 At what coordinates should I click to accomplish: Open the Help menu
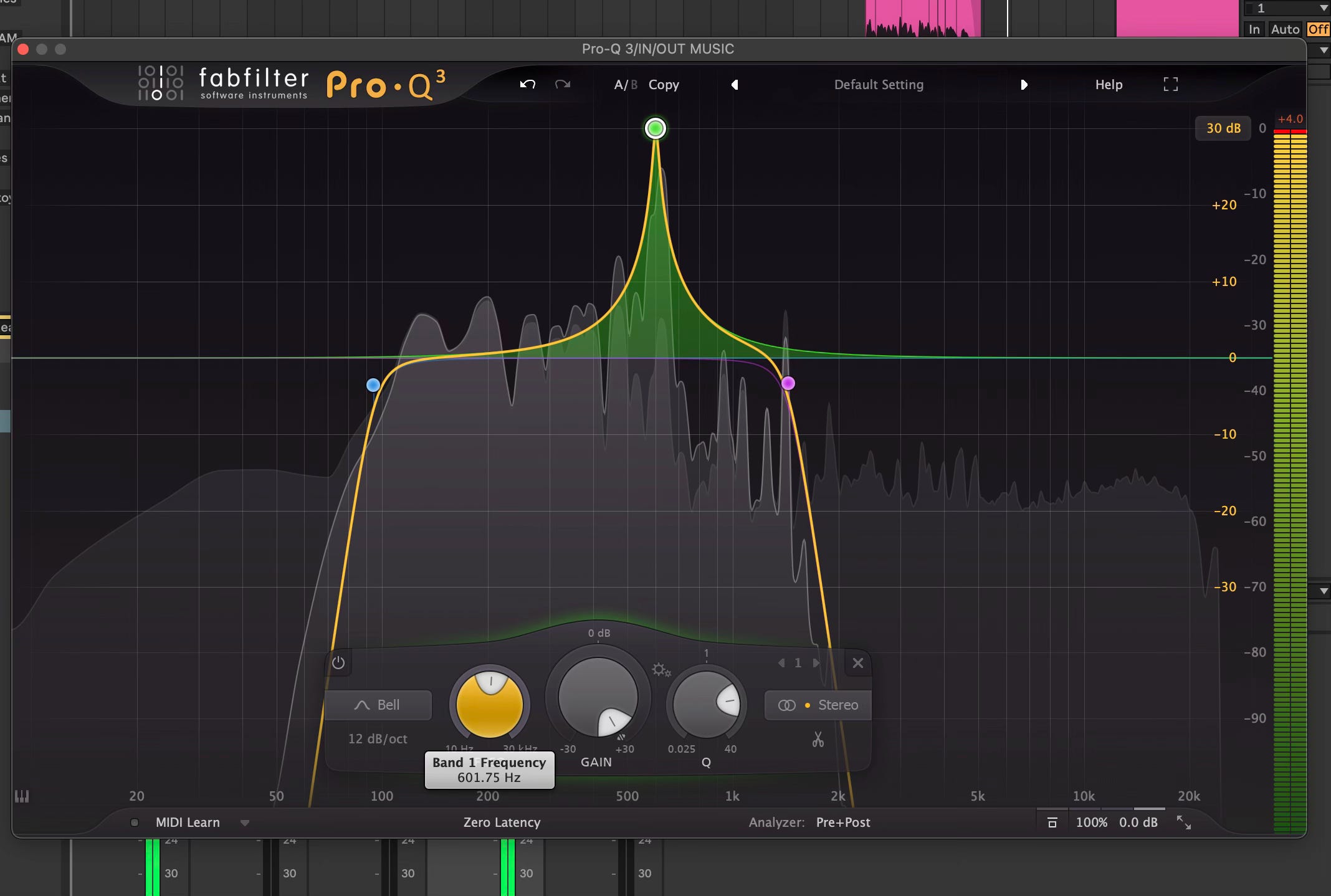pyautogui.click(x=1109, y=85)
